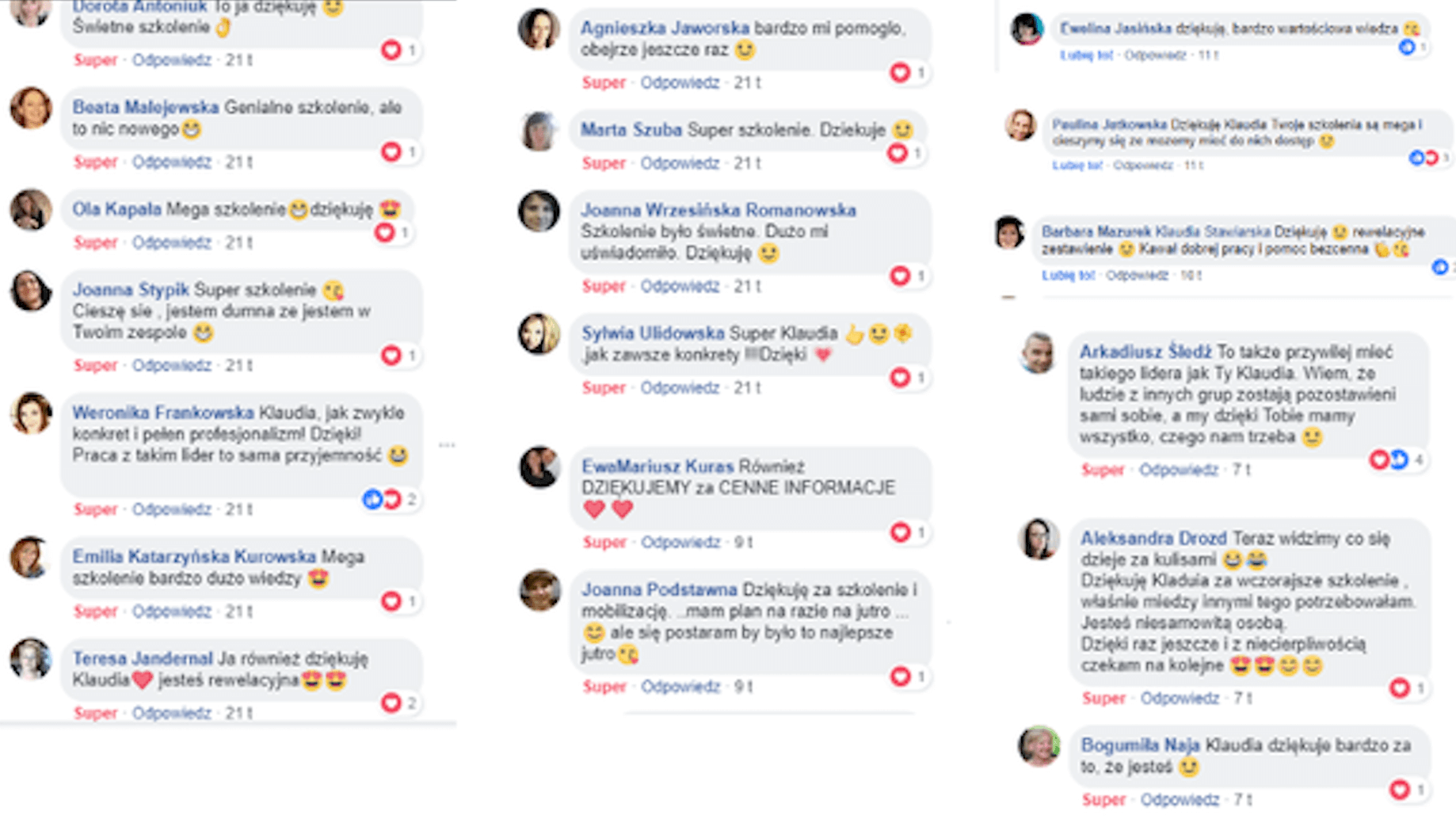The width and height of the screenshot is (1456, 819).
Task: Click Odpowiedz under Joanna Podstawna's comment
Action: tap(680, 687)
